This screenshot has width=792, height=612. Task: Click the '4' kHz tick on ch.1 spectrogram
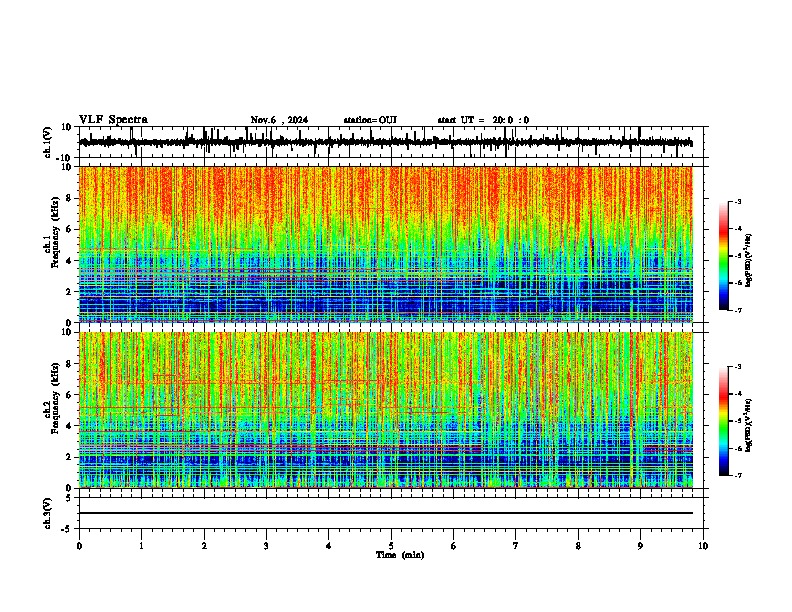coord(70,261)
